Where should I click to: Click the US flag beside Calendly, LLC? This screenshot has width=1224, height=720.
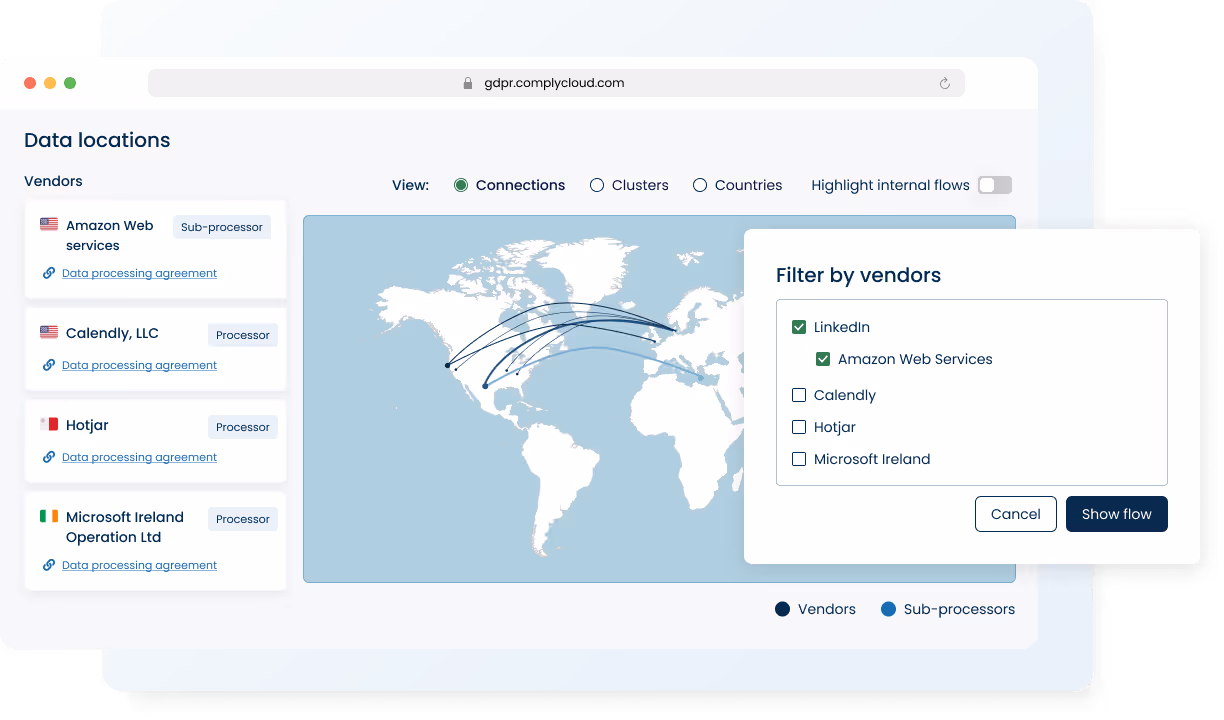(x=49, y=332)
